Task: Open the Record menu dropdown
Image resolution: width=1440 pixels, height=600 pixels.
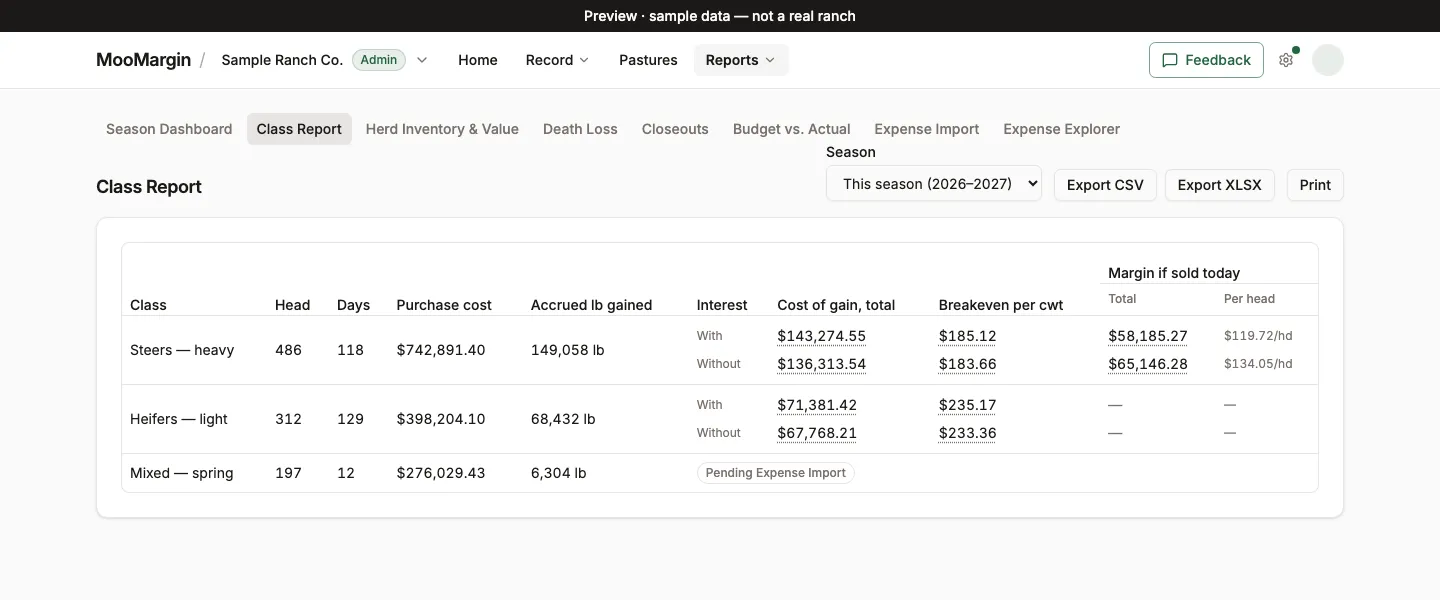Action: point(557,60)
